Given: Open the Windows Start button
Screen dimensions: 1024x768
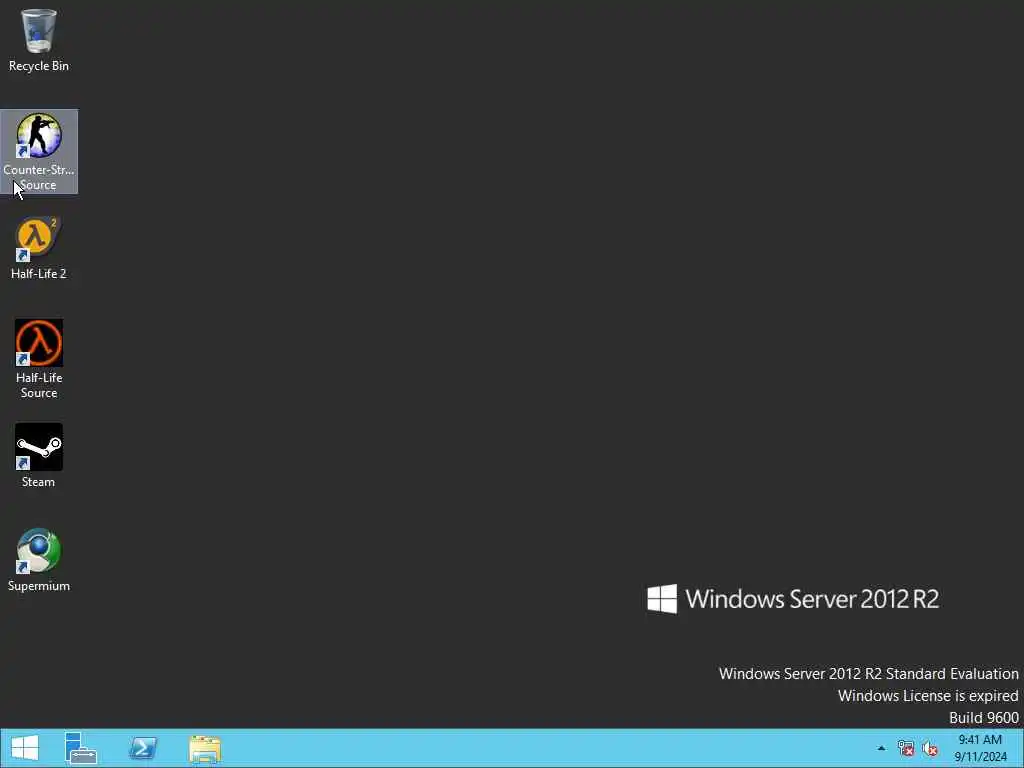Looking at the screenshot, I should (x=25, y=748).
